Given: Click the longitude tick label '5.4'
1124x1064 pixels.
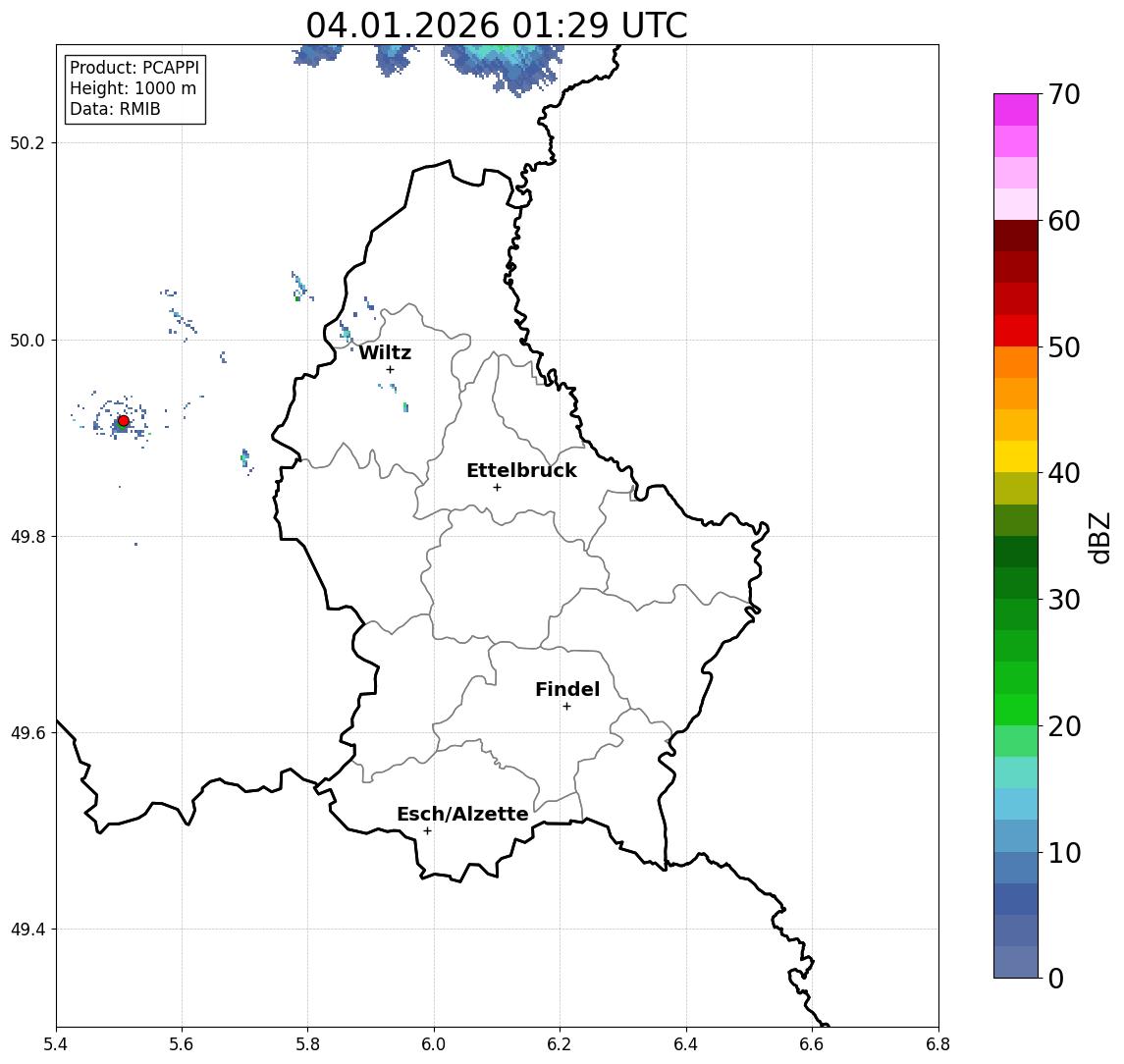Looking at the screenshot, I should pos(56,1044).
